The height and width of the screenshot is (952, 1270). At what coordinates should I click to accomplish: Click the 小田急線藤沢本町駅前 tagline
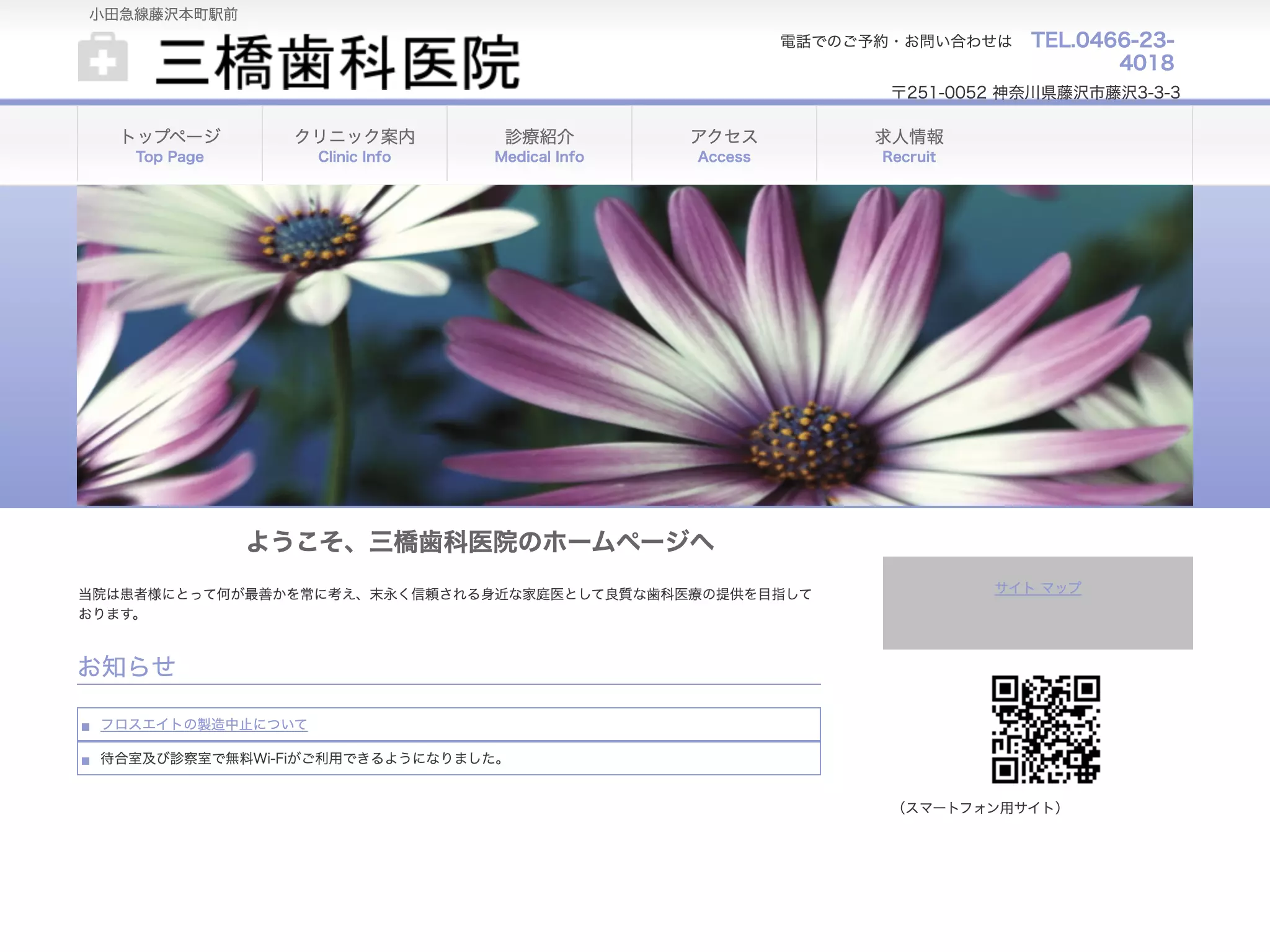coord(164,14)
